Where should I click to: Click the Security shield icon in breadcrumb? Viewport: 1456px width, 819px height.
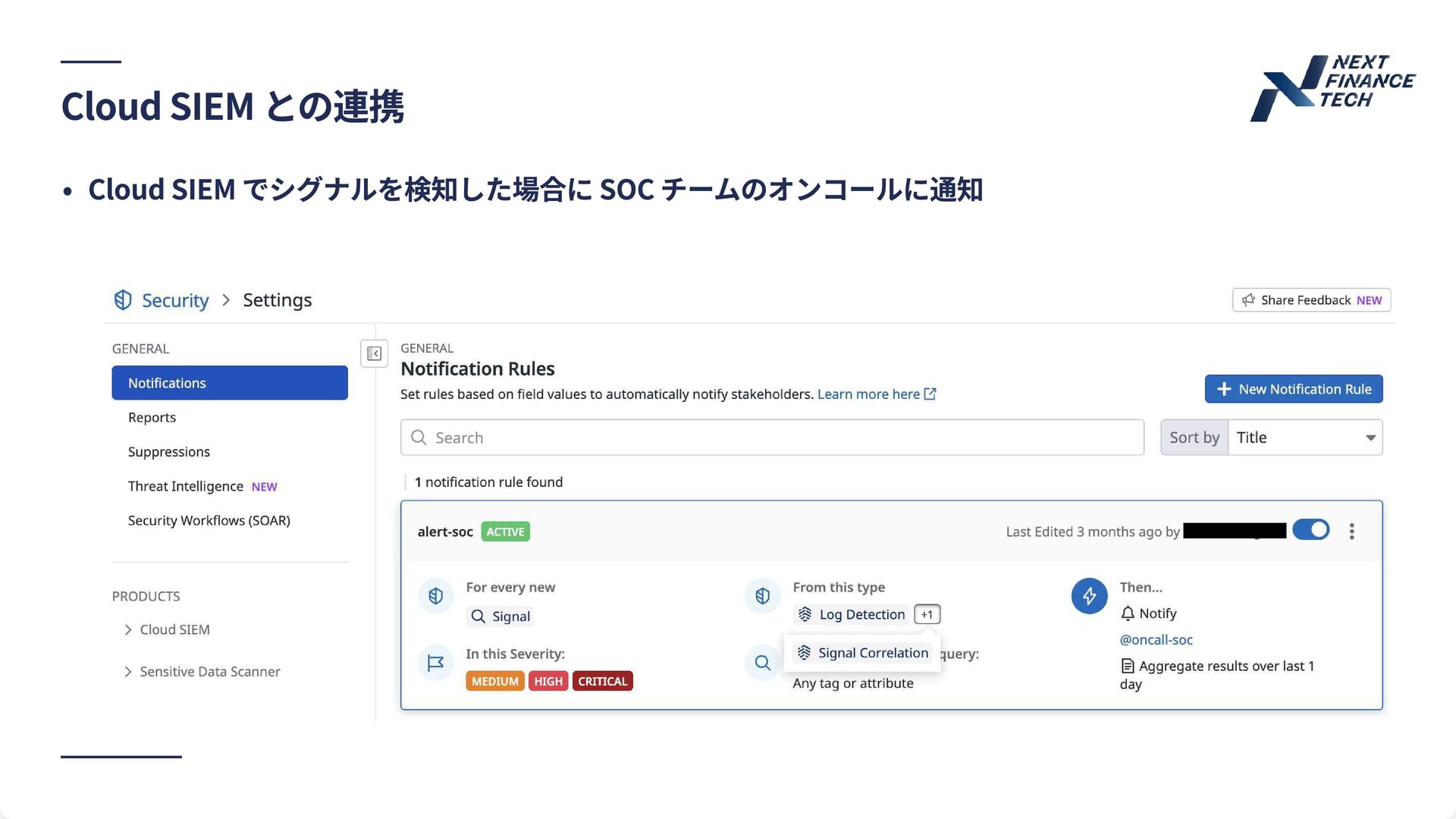(123, 300)
